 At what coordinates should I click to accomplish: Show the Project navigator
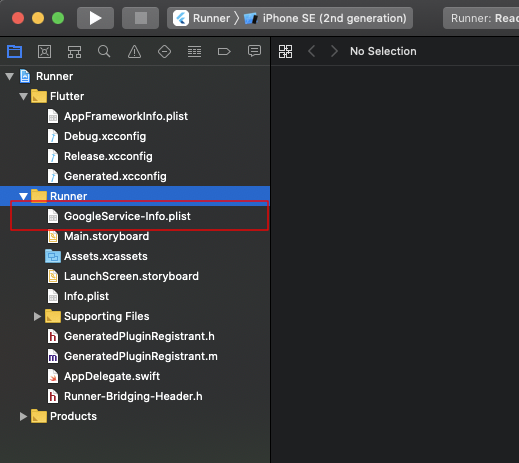coord(14,51)
